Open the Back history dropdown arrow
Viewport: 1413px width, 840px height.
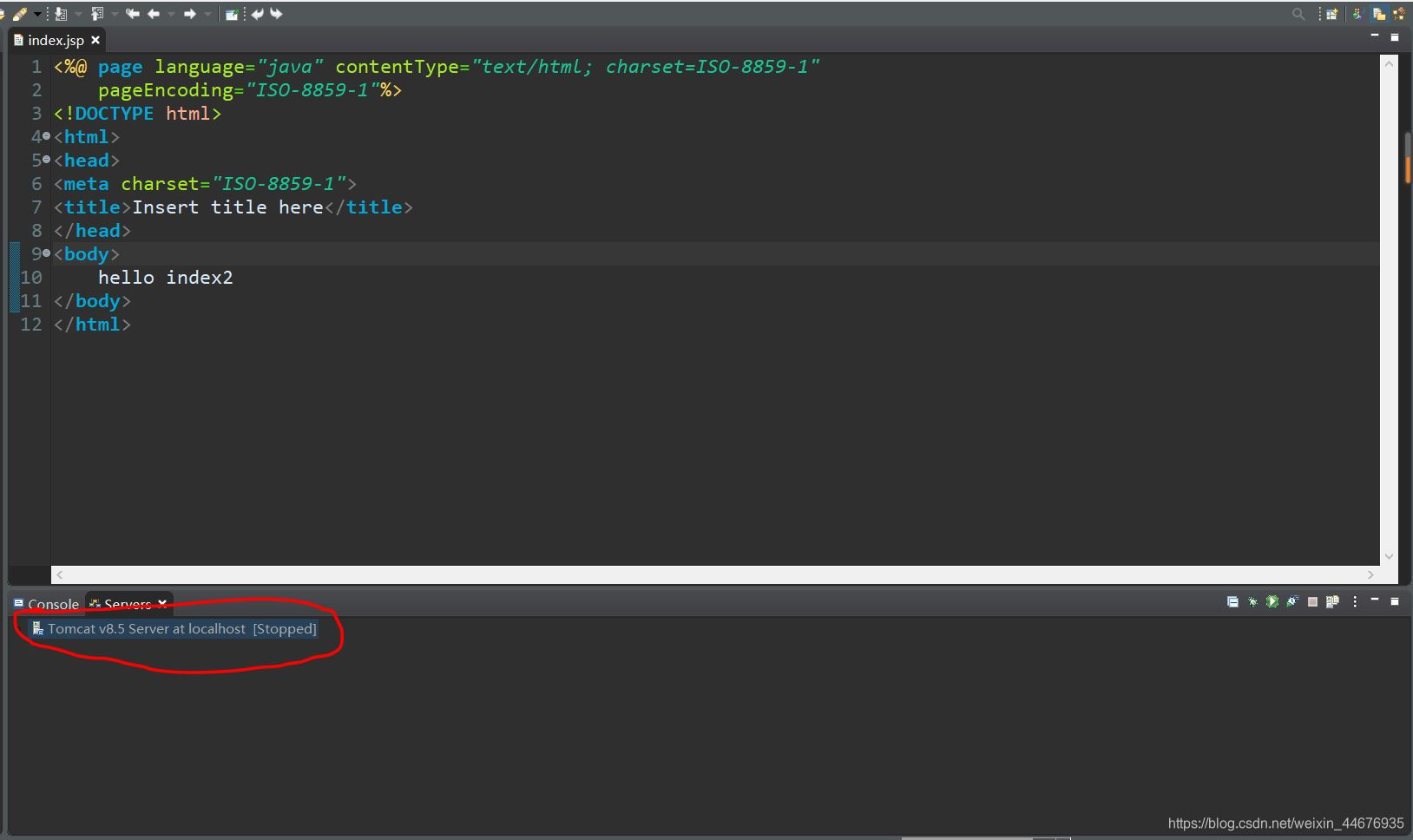171,14
